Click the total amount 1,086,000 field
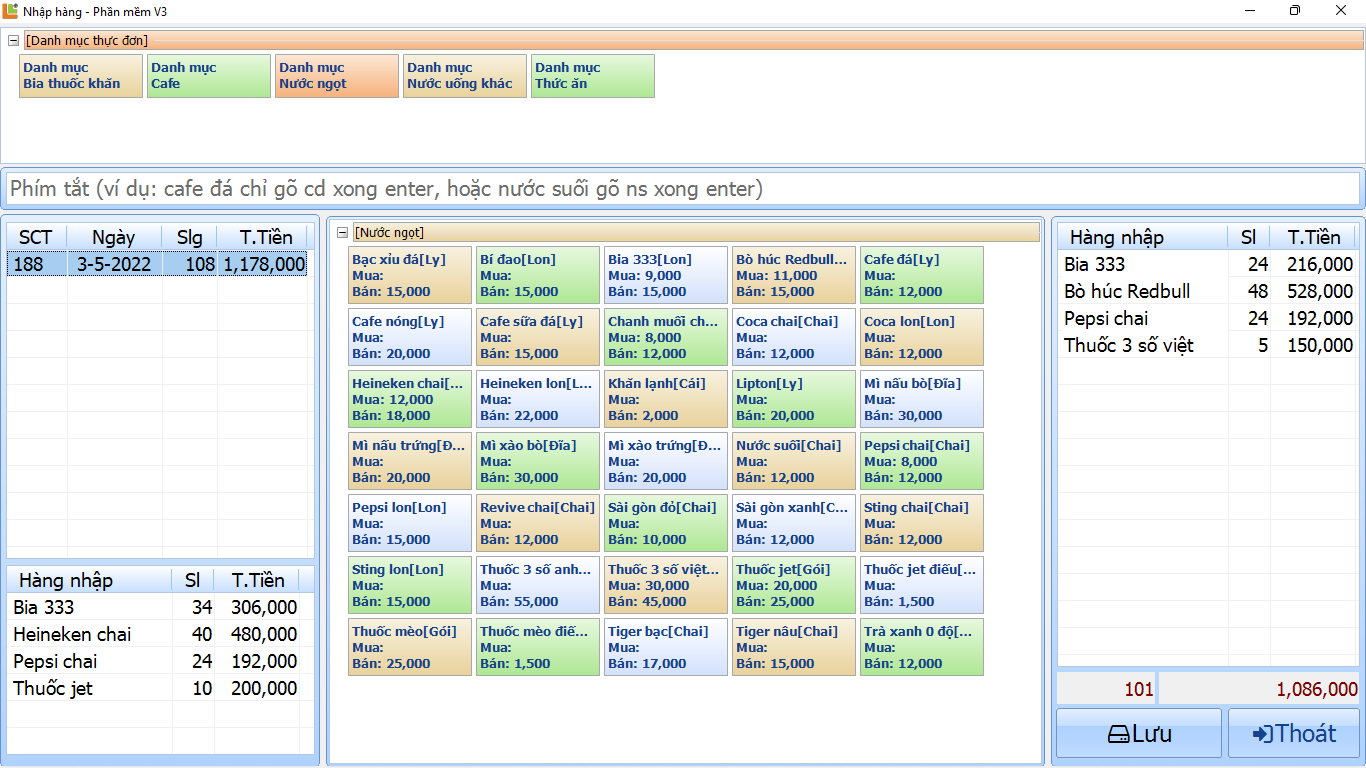1366x768 pixels. point(1260,689)
